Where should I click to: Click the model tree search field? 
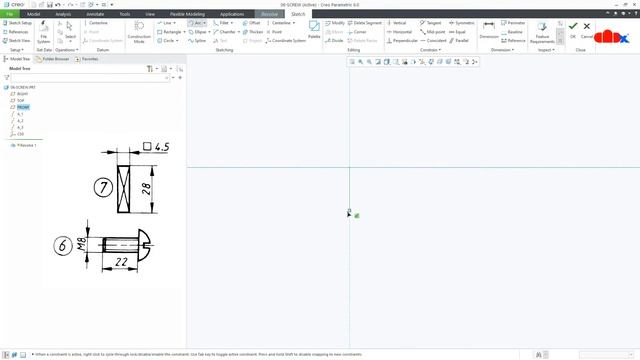coord(90,78)
